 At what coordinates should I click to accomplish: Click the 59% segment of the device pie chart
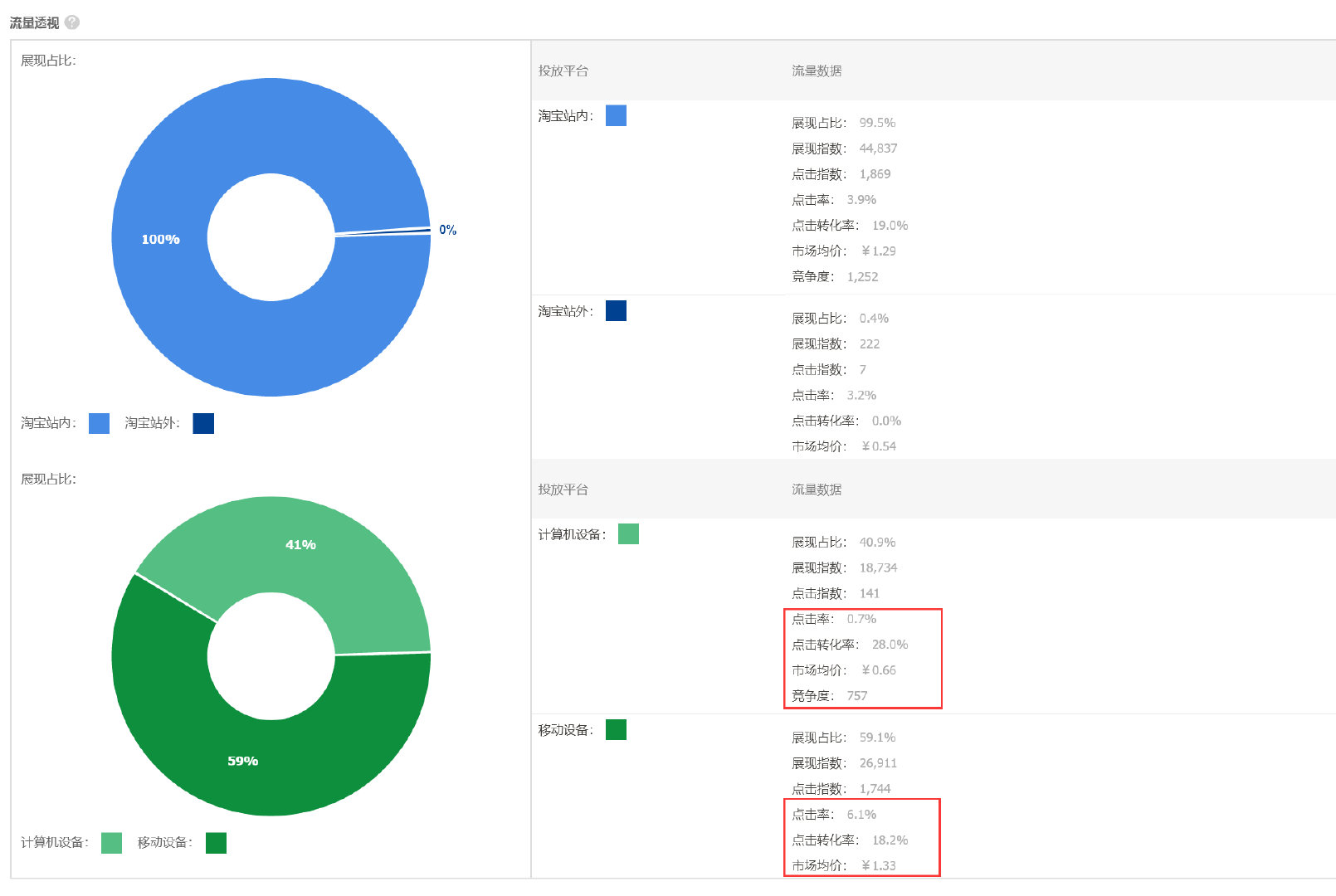pyautogui.click(x=243, y=759)
